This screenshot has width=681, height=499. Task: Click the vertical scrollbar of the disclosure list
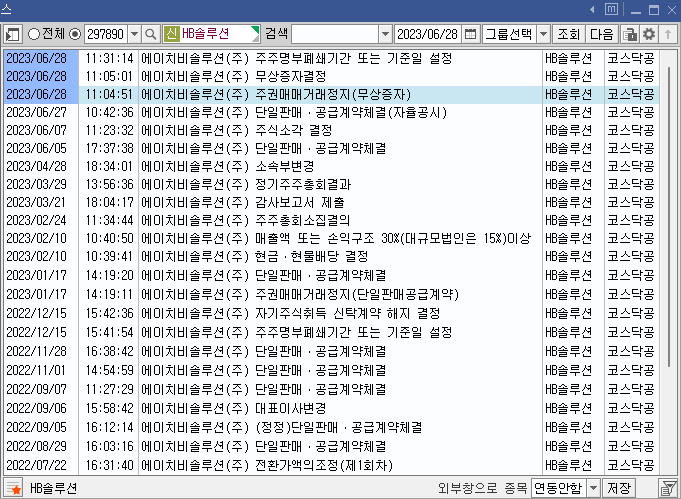pos(669,217)
